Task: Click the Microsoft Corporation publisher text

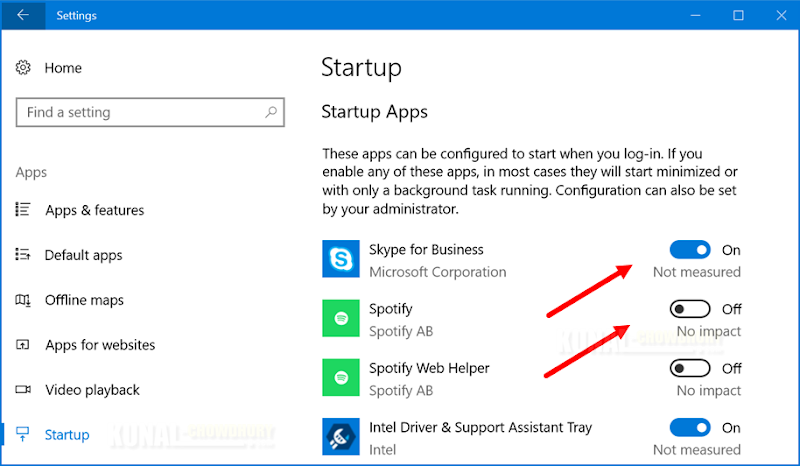Action: coord(438,272)
